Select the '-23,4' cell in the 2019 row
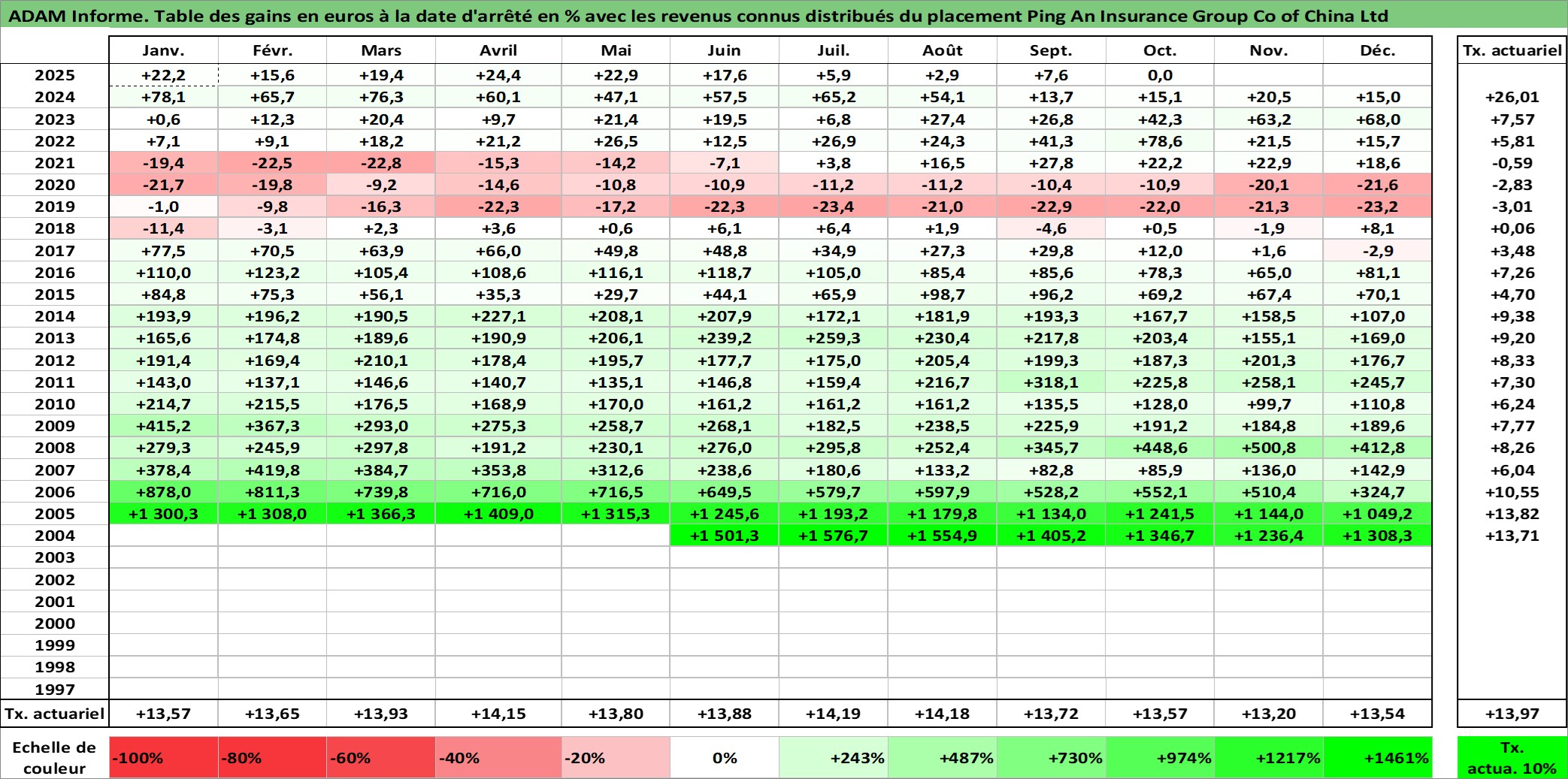Viewport: 1568px width, 779px height. (x=834, y=207)
